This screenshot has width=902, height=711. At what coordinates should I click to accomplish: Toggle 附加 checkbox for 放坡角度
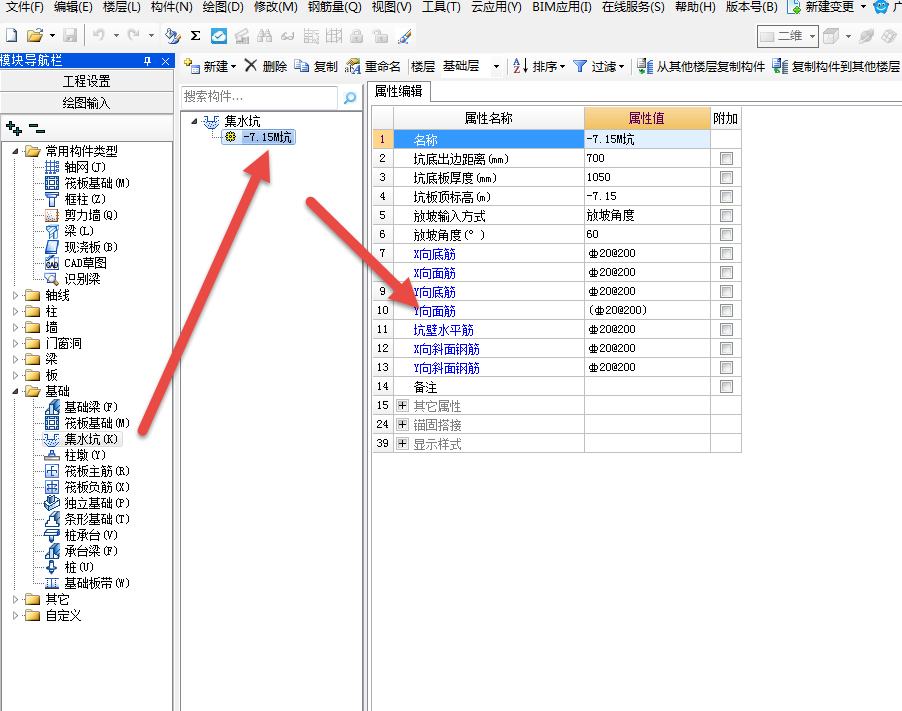tap(726, 235)
